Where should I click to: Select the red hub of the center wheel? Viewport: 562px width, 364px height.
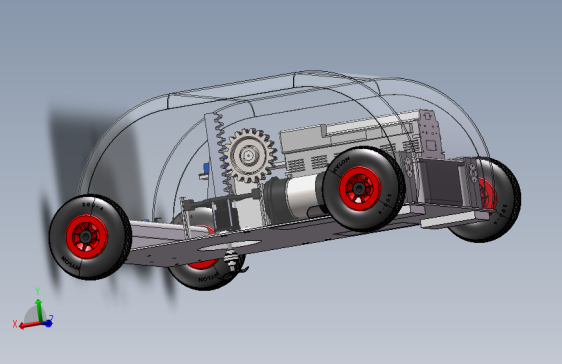[360, 188]
